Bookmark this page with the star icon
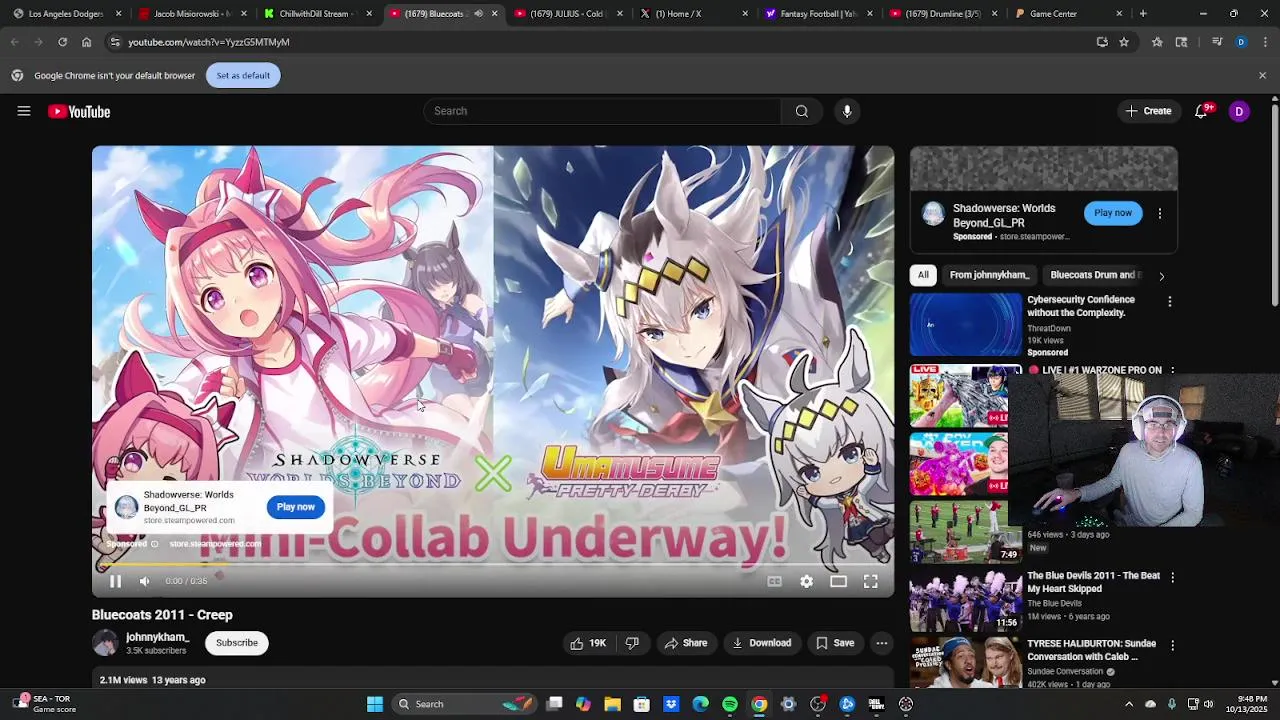 1124,42
